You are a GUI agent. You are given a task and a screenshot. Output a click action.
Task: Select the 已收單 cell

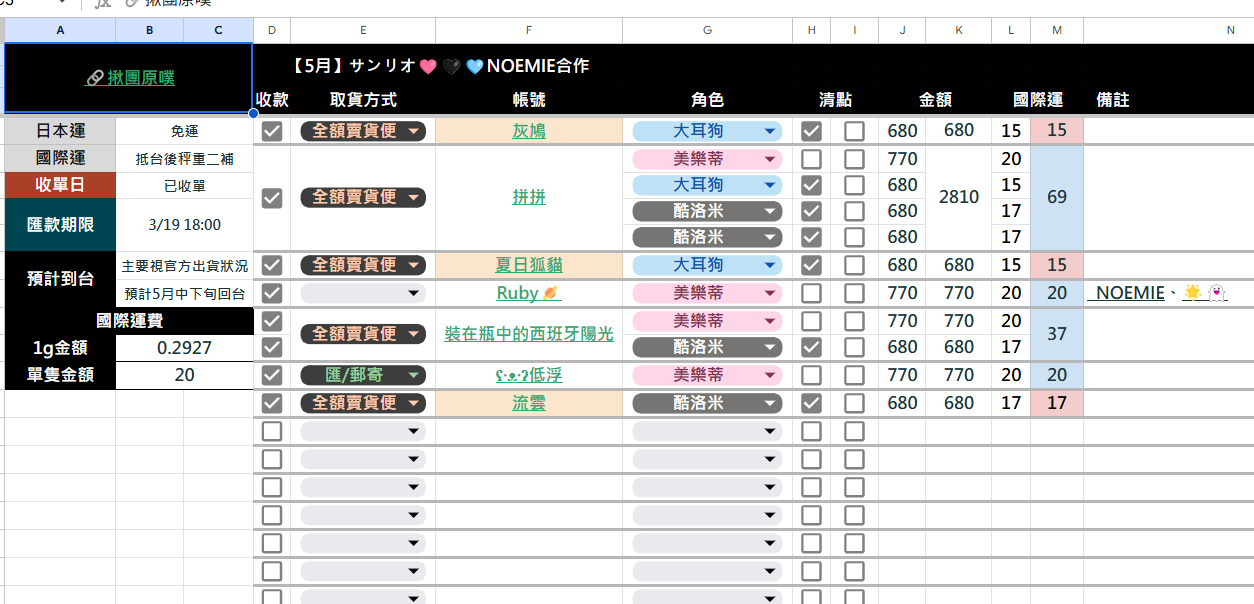pos(184,185)
